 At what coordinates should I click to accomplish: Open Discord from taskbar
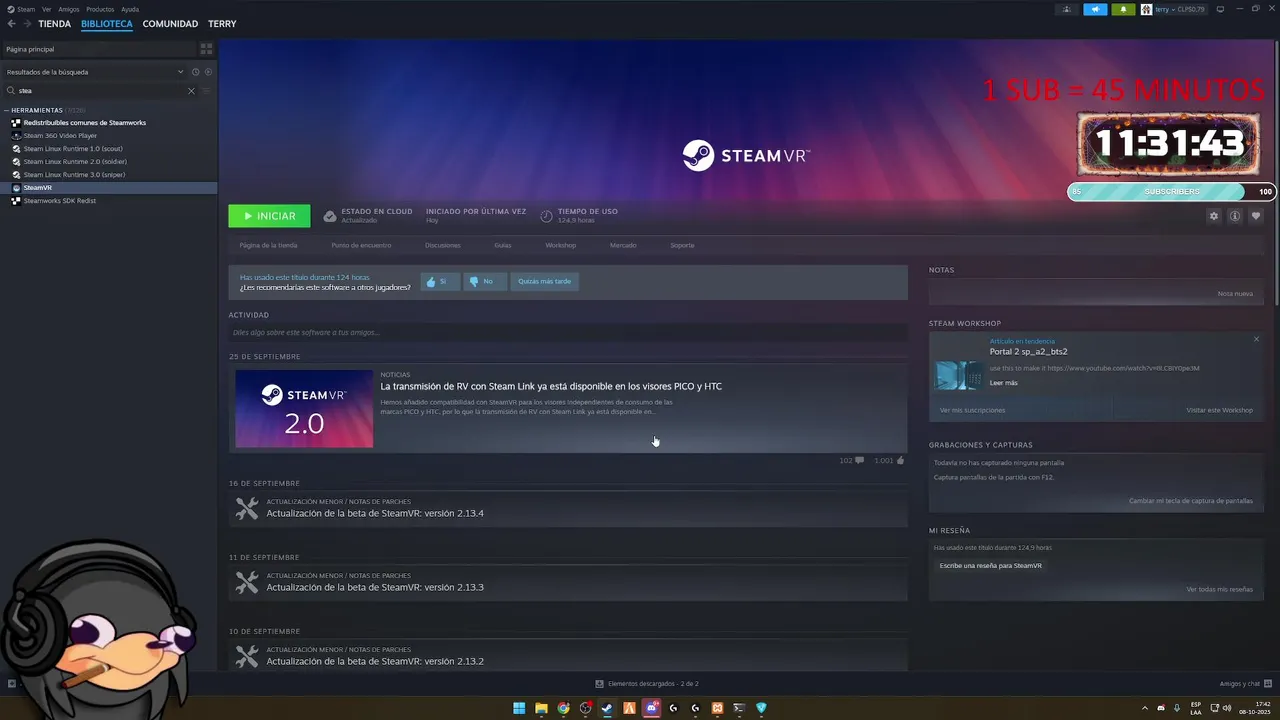(651, 708)
